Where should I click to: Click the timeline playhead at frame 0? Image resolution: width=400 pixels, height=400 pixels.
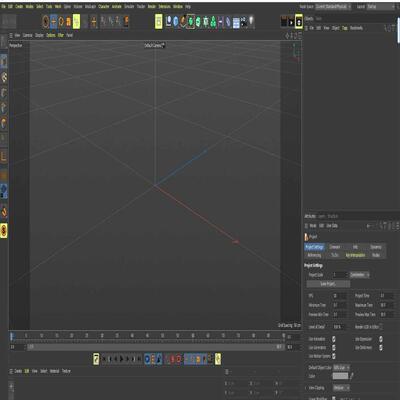(x=12, y=337)
